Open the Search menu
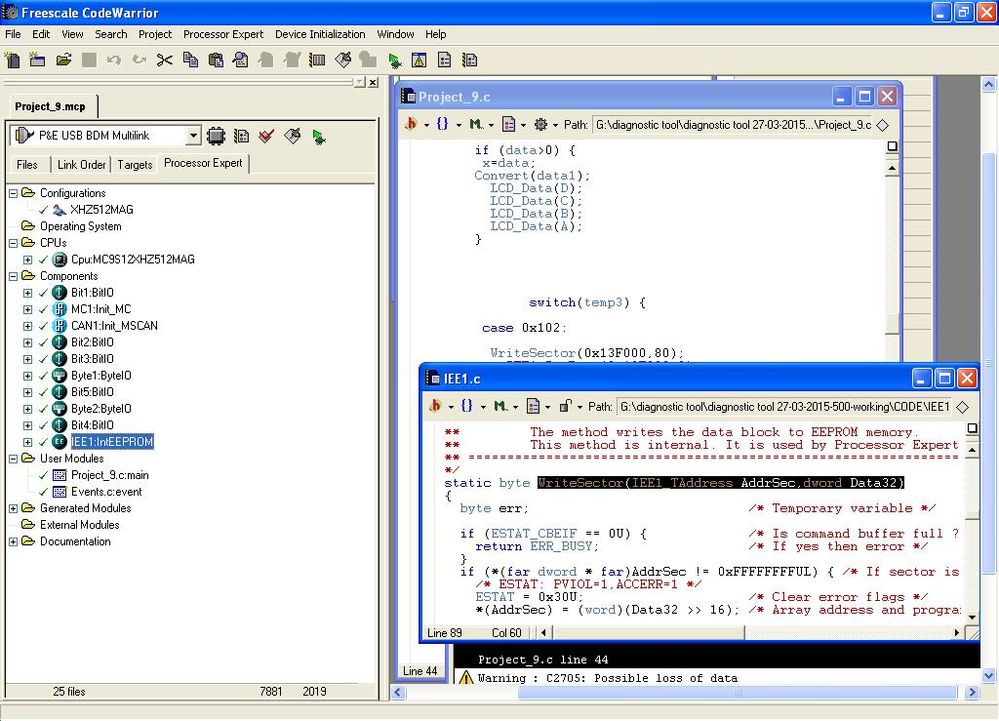 tap(111, 34)
